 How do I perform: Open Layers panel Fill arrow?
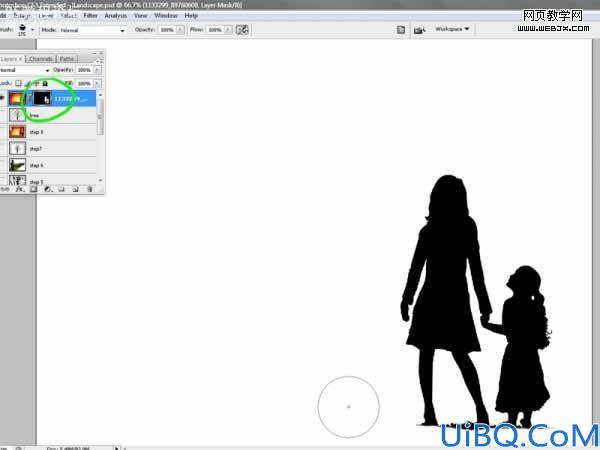pyautogui.click(x=97, y=83)
